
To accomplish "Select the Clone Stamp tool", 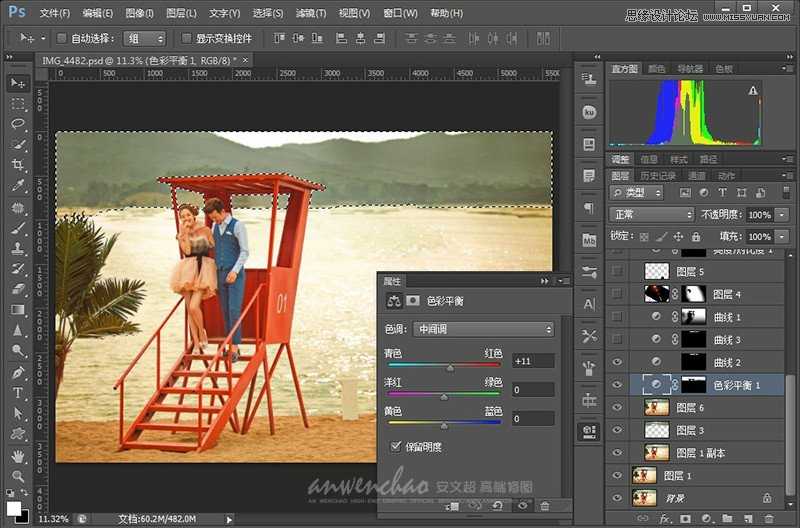I will (x=18, y=248).
